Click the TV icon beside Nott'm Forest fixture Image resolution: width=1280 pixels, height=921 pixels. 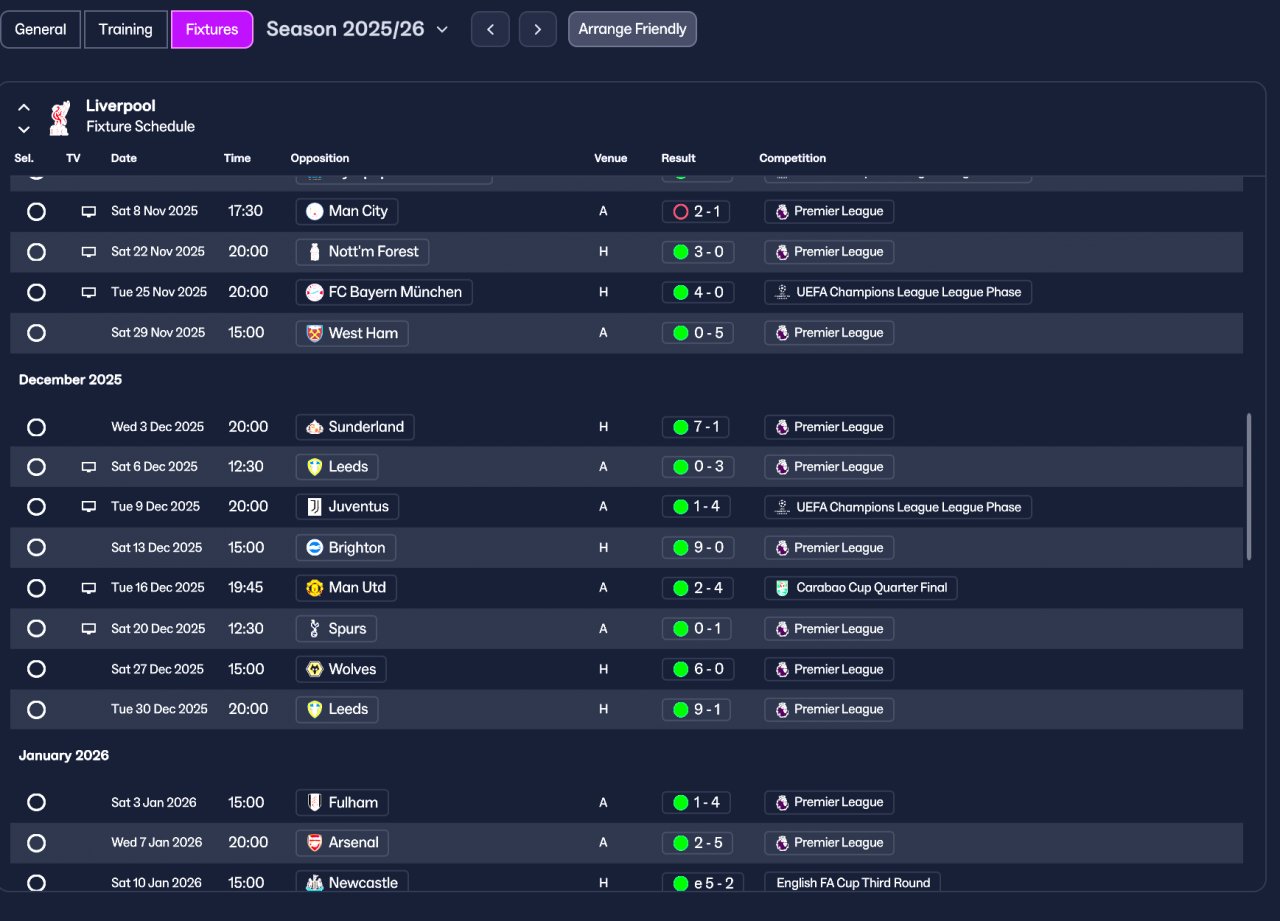click(x=89, y=252)
